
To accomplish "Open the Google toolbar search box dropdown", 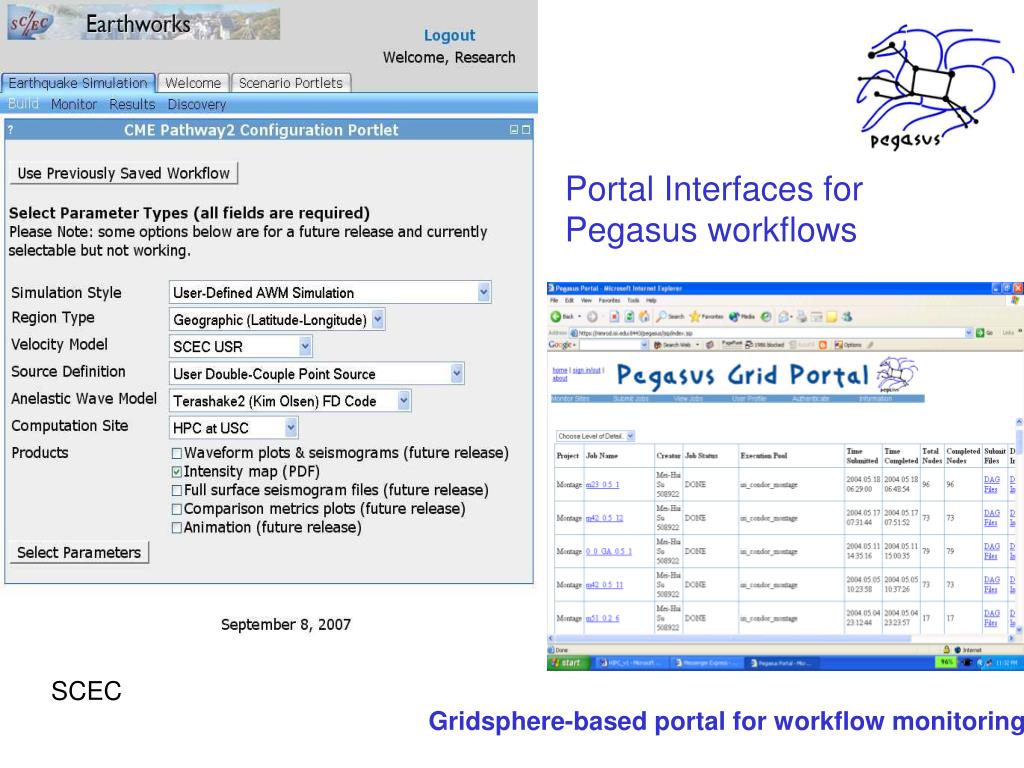I will point(644,344).
